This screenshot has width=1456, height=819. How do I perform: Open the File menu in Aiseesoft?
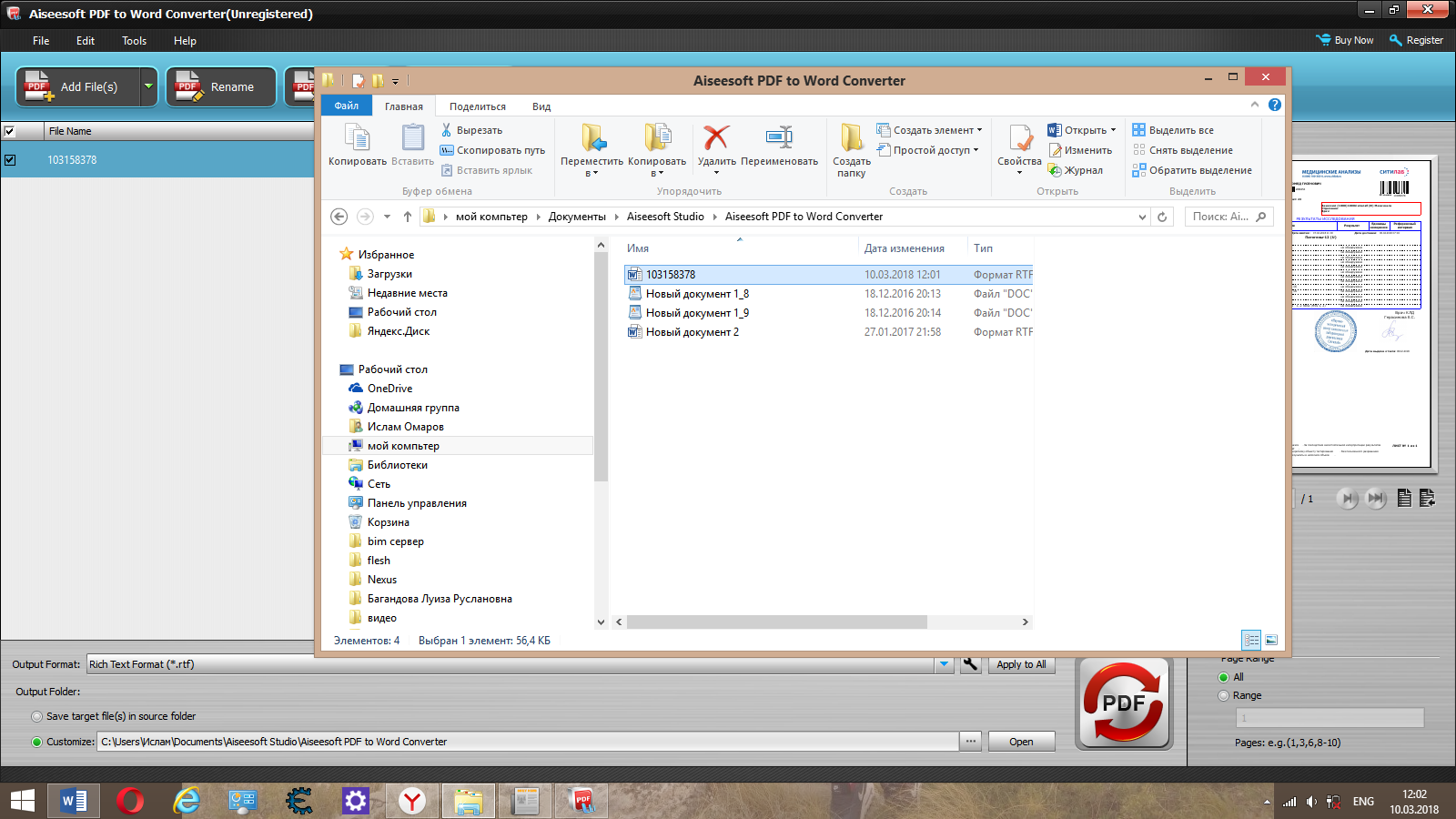(x=41, y=41)
